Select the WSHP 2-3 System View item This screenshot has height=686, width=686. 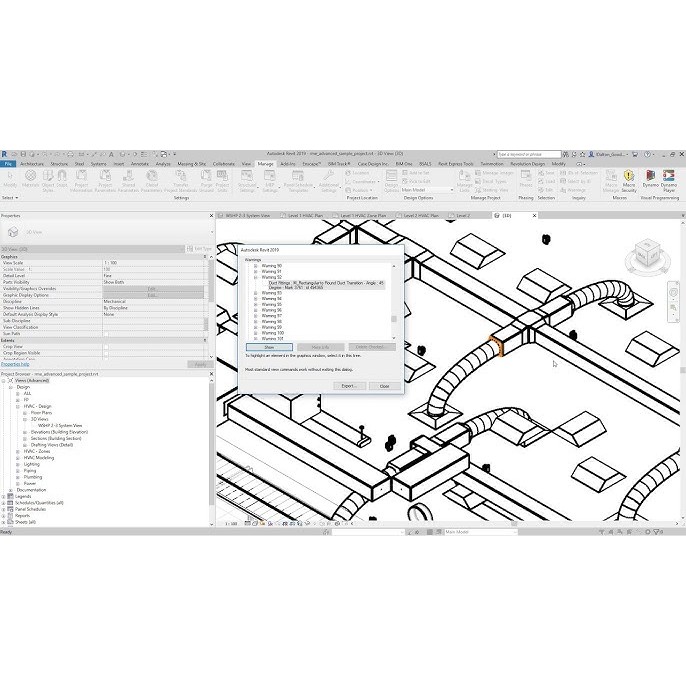[60, 425]
